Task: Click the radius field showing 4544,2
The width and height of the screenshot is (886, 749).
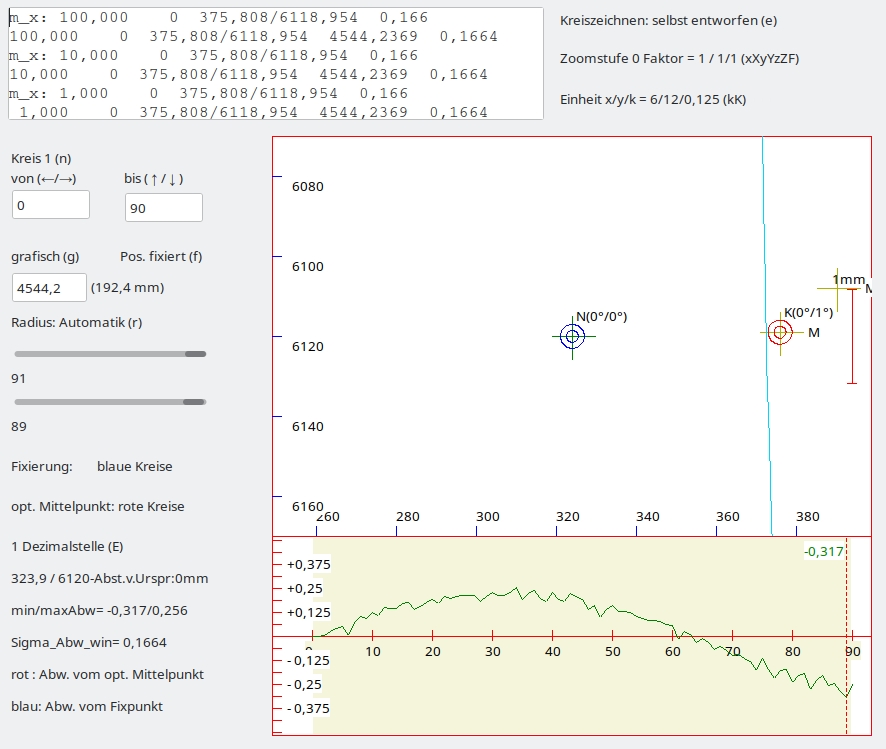Action: (x=49, y=288)
